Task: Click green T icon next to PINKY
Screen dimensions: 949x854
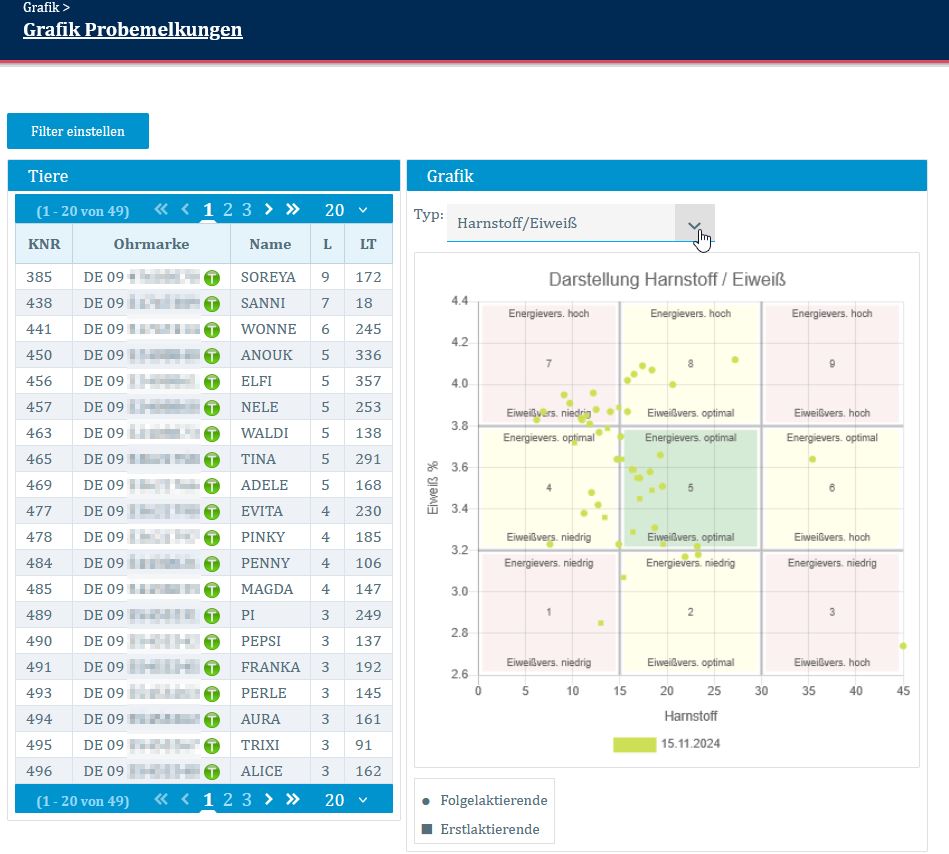Action: pyautogui.click(x=212, y=537)
